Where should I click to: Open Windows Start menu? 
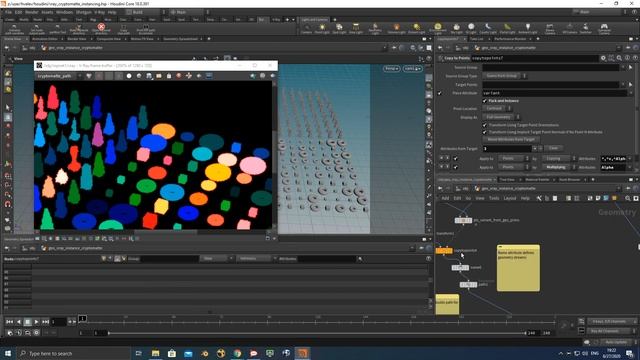(x=8, y=353)
